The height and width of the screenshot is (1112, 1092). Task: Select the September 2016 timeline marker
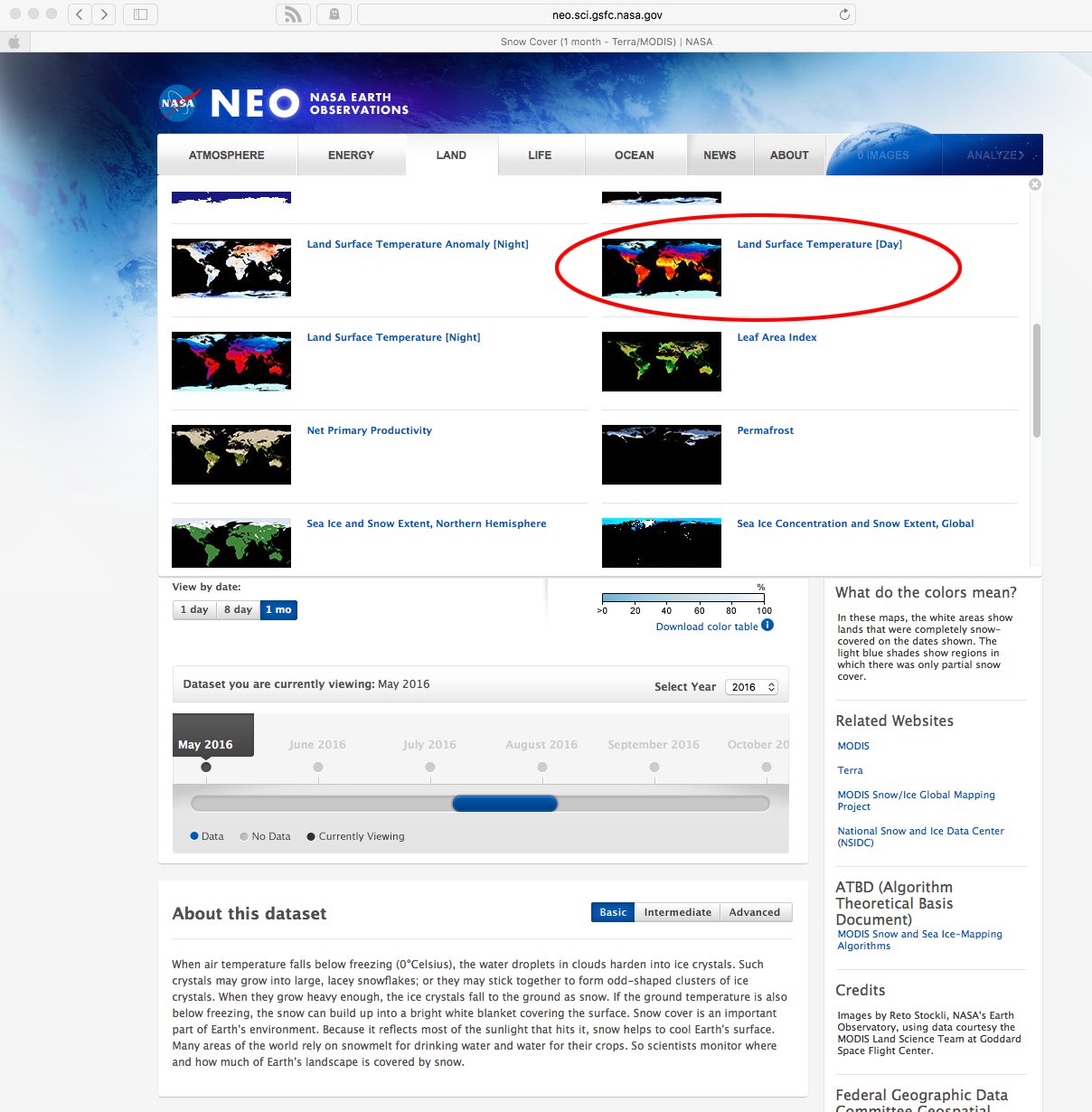(654, 767)
